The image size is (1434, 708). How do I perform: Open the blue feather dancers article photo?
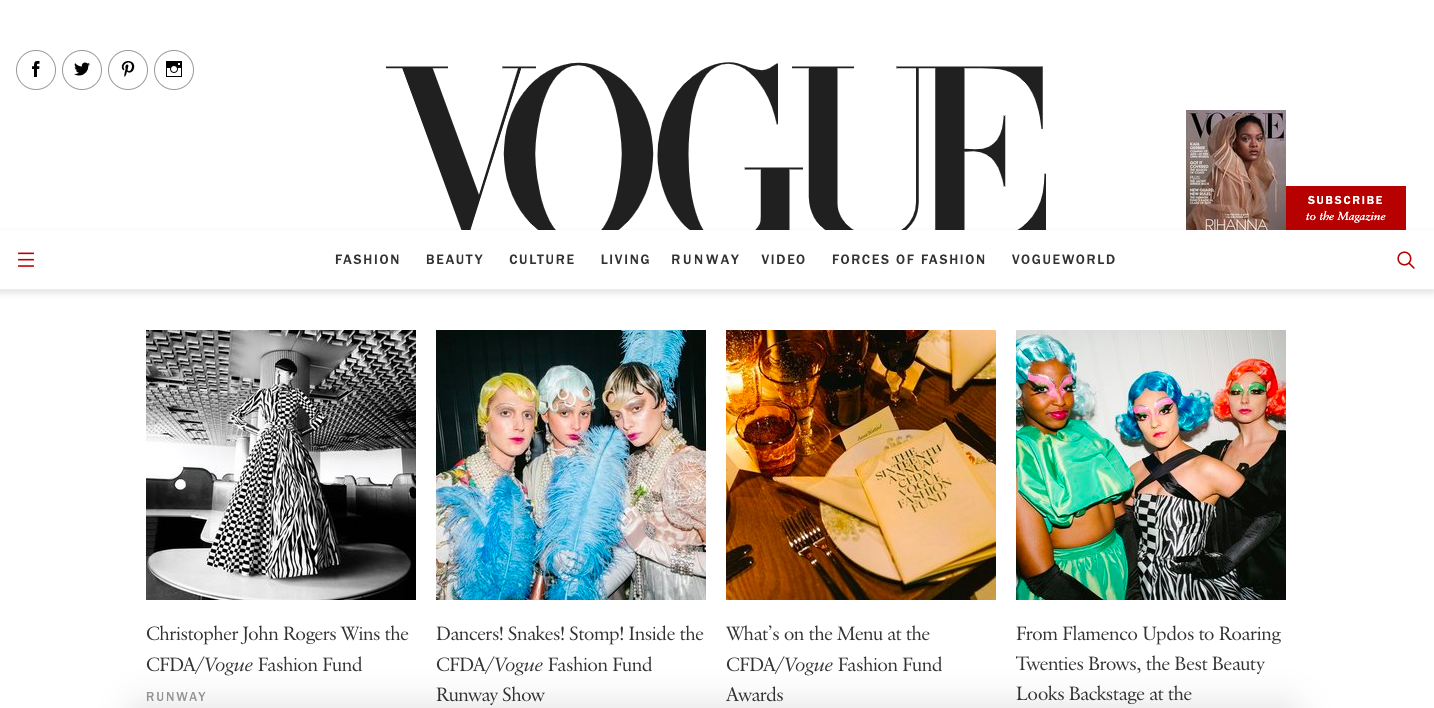571,465
